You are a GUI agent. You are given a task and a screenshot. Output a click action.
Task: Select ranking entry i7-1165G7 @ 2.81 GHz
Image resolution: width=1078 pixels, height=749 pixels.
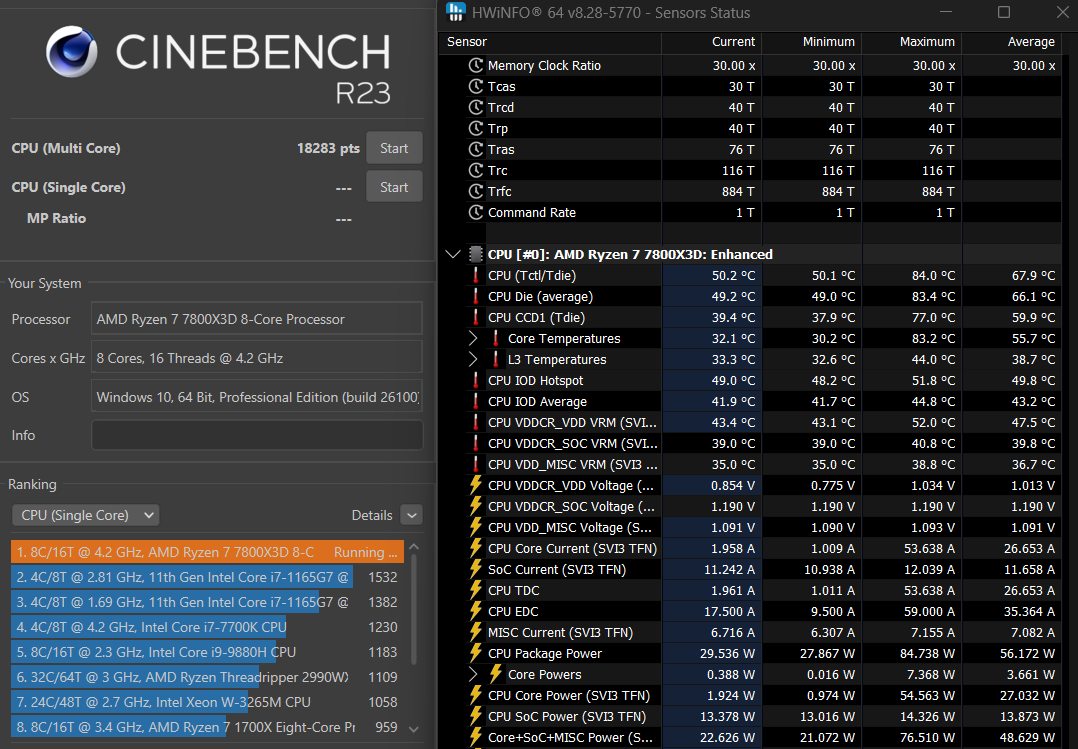click(208, 577)
